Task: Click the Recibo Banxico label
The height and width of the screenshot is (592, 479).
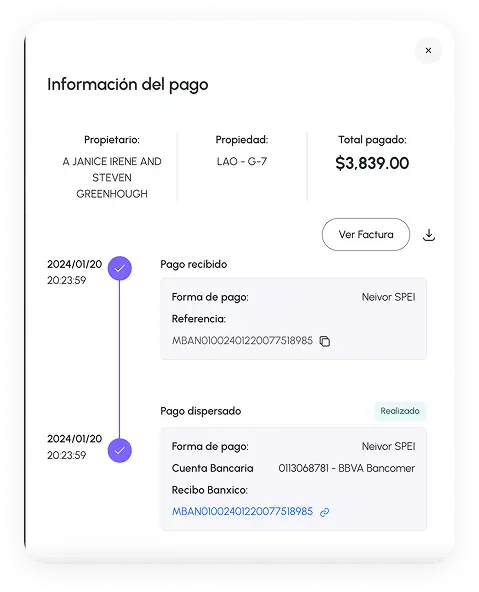Action: click(x=210, y=490)
